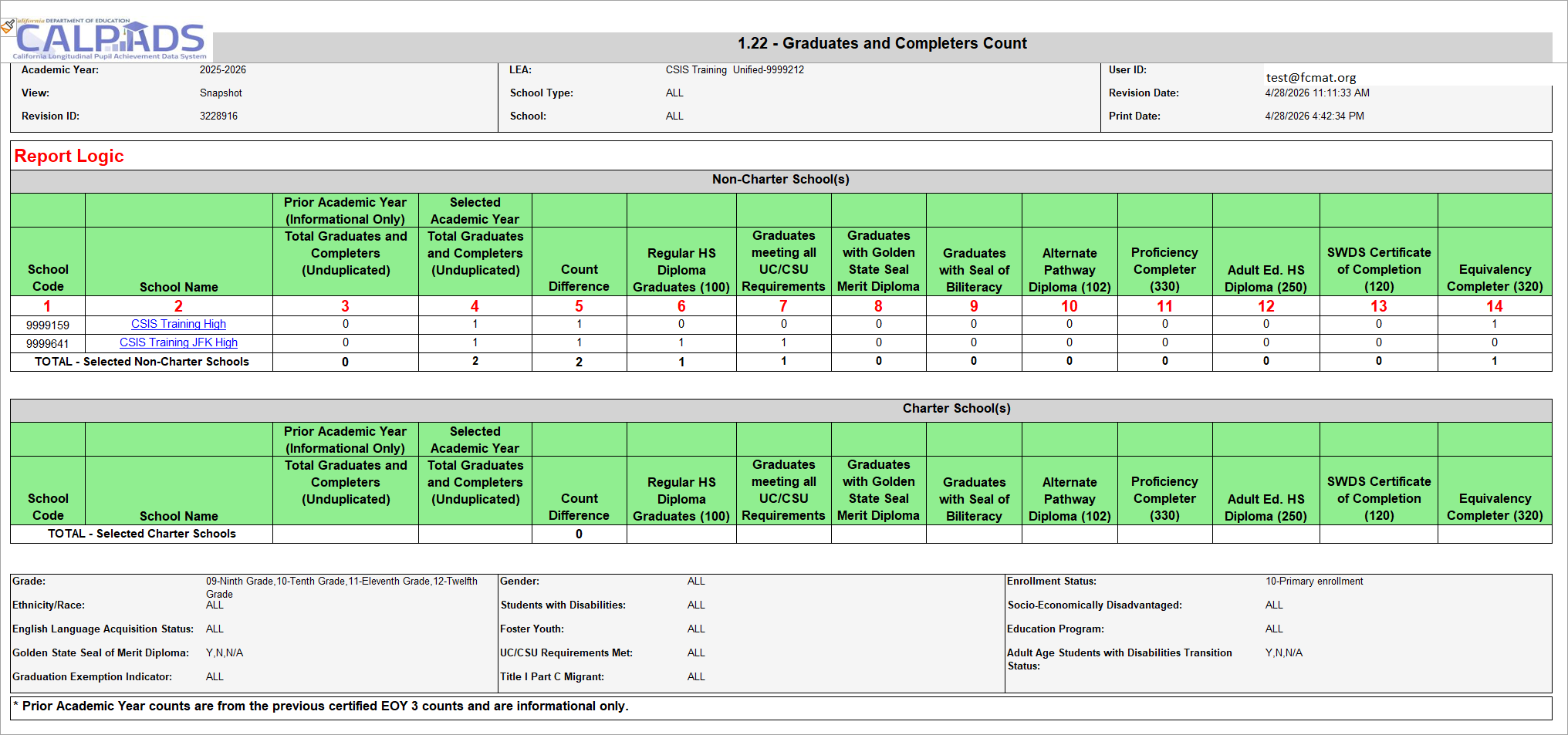Select school code 9999159
Viewport: 1568px width, 735px height.
click(48, 325)
